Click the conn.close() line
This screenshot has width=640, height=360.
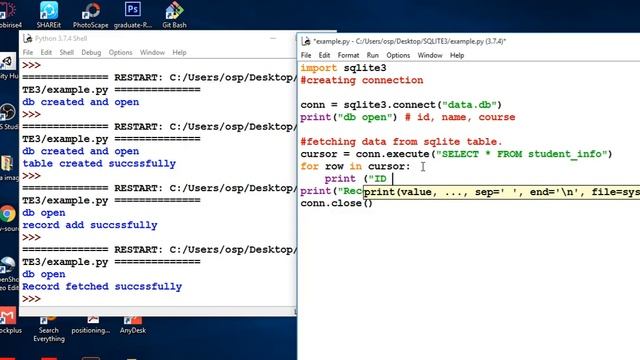(337, 203)
